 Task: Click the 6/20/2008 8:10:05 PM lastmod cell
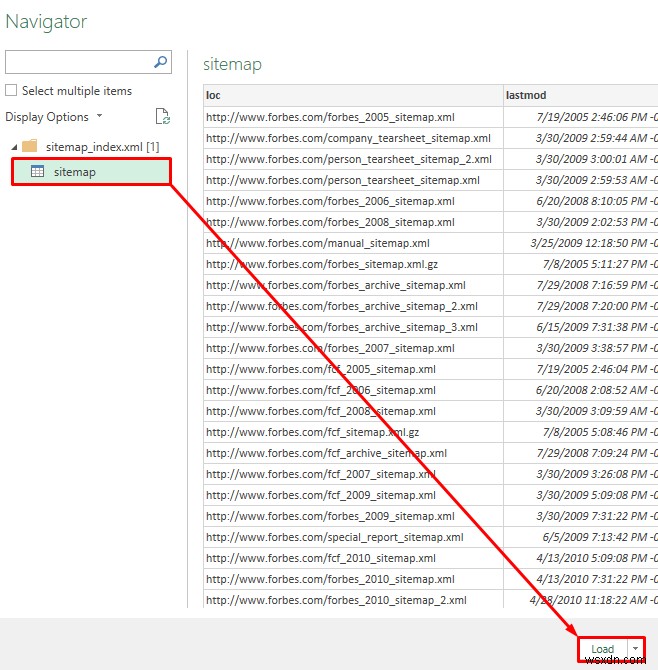click(581, 201)
